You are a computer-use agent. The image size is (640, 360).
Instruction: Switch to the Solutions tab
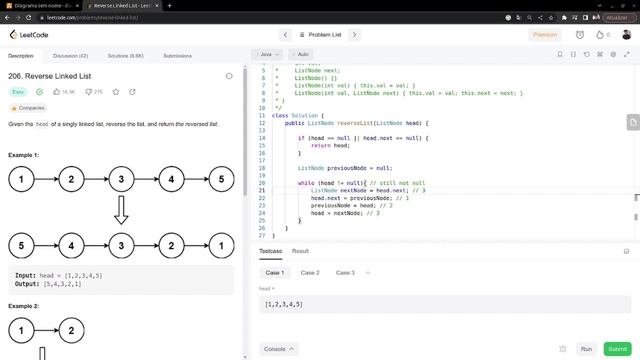pyautogui.click(x=125, y=56)
